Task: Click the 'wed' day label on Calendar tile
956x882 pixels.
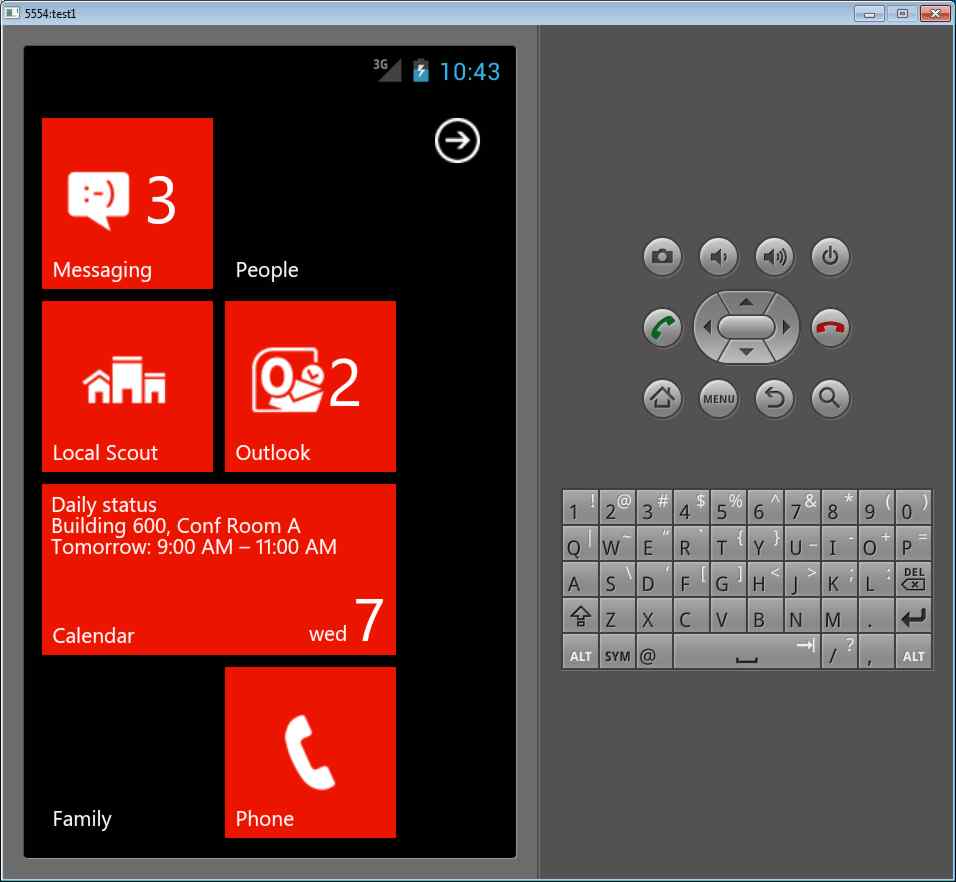Action: (327, 634)
